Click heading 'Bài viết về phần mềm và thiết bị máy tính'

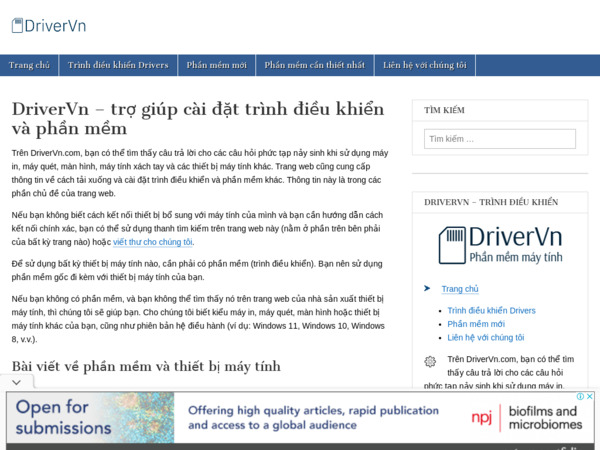[146, 366]
